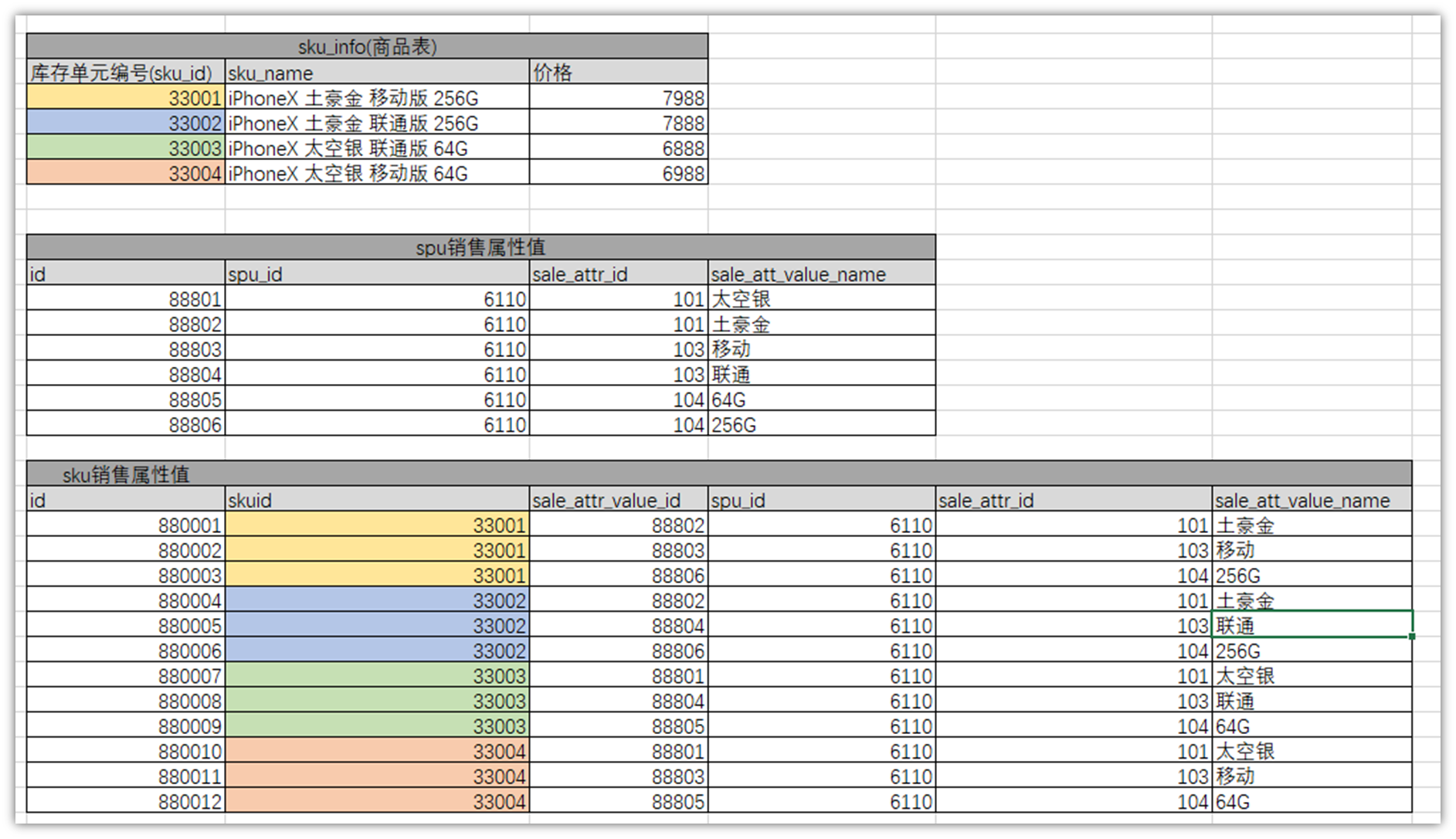Click 土豪金 in the row with id 88802
Screen dimensions: 1456x839
[x=822, y=323]
